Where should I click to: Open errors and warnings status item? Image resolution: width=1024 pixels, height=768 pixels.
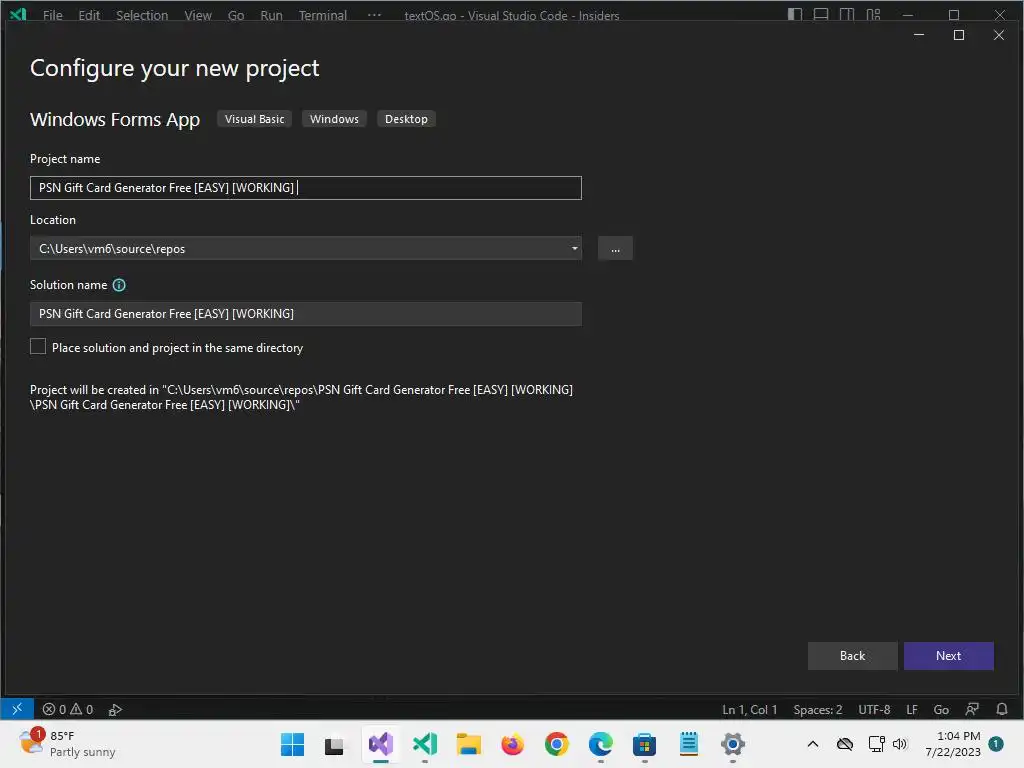(68, 709)
